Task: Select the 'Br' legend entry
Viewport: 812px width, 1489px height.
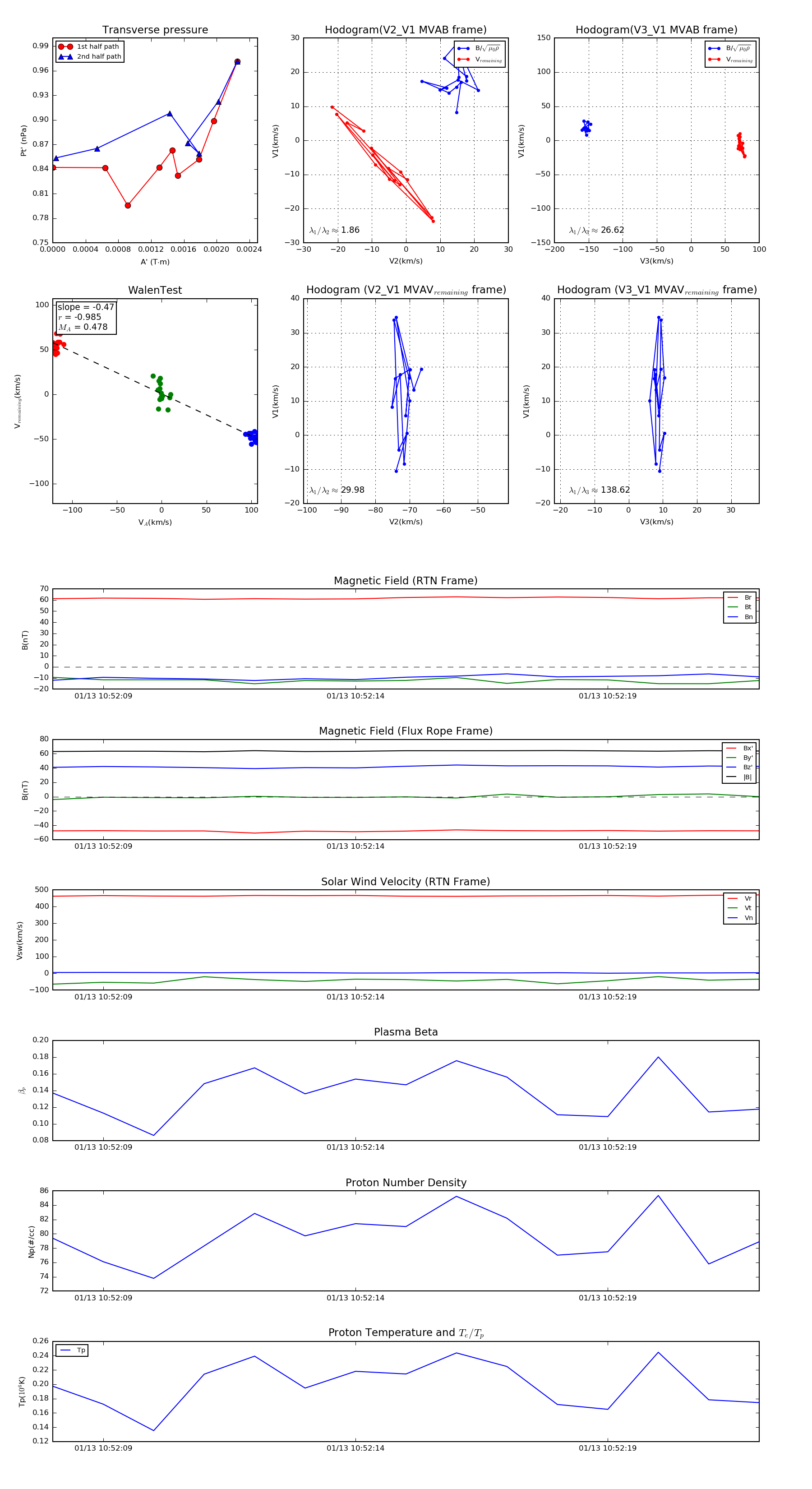Action: click(740, 598)
